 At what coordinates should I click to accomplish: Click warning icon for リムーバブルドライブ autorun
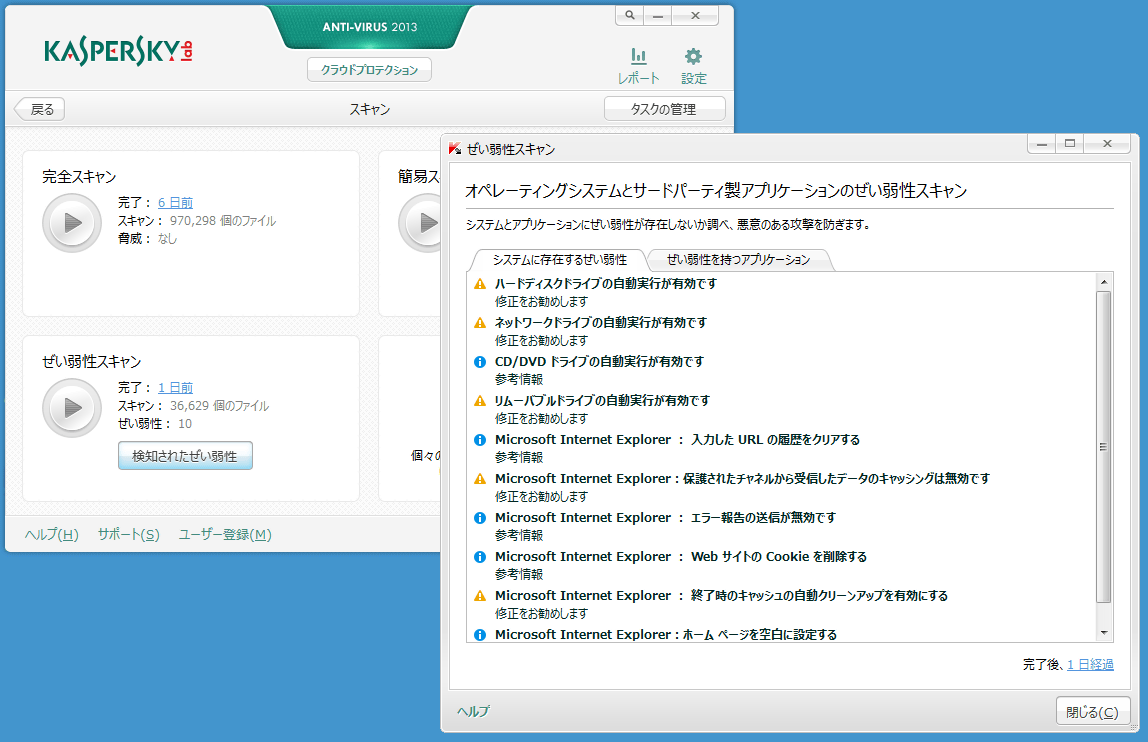[480, 401]
